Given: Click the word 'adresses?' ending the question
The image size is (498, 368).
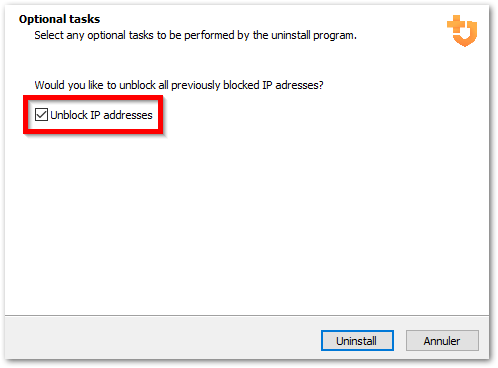Looking at the screenshot, I should click(299, 85).
